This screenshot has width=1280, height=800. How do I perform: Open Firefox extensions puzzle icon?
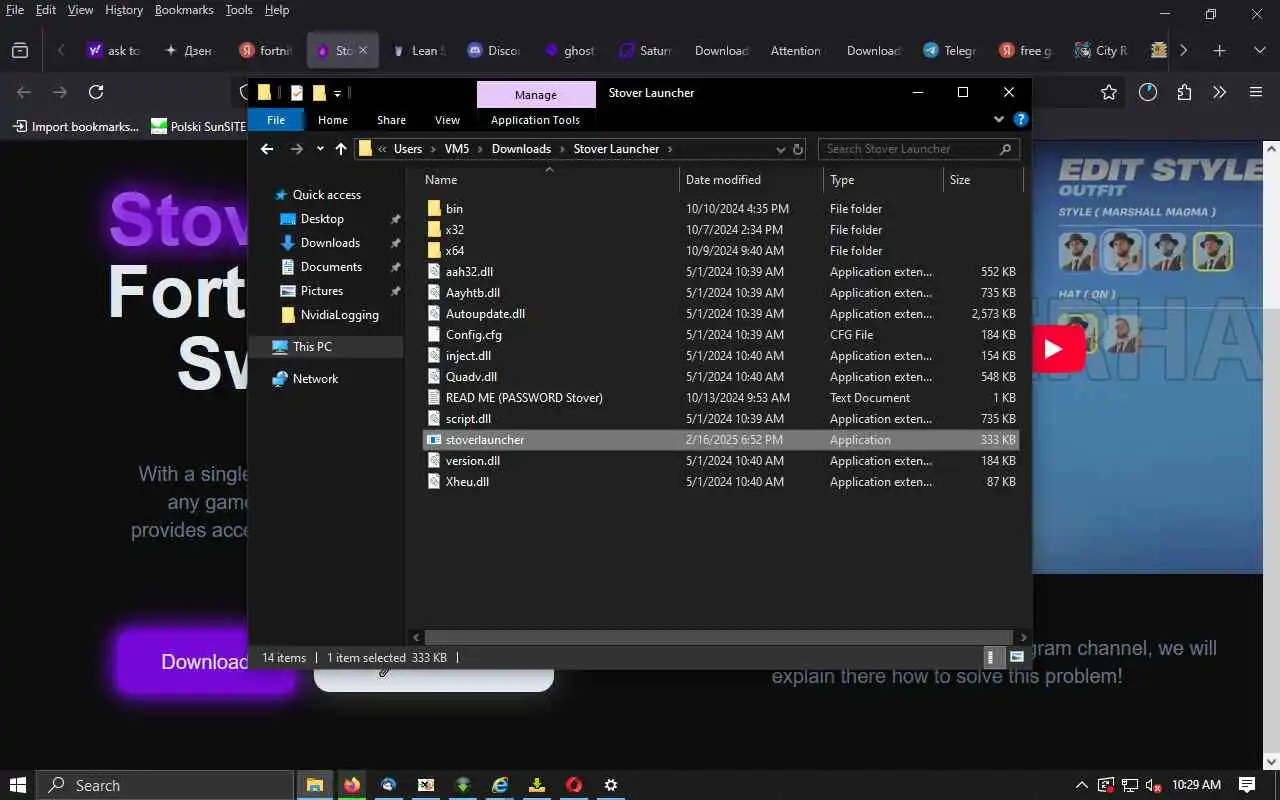click(x=1184, y=92)
